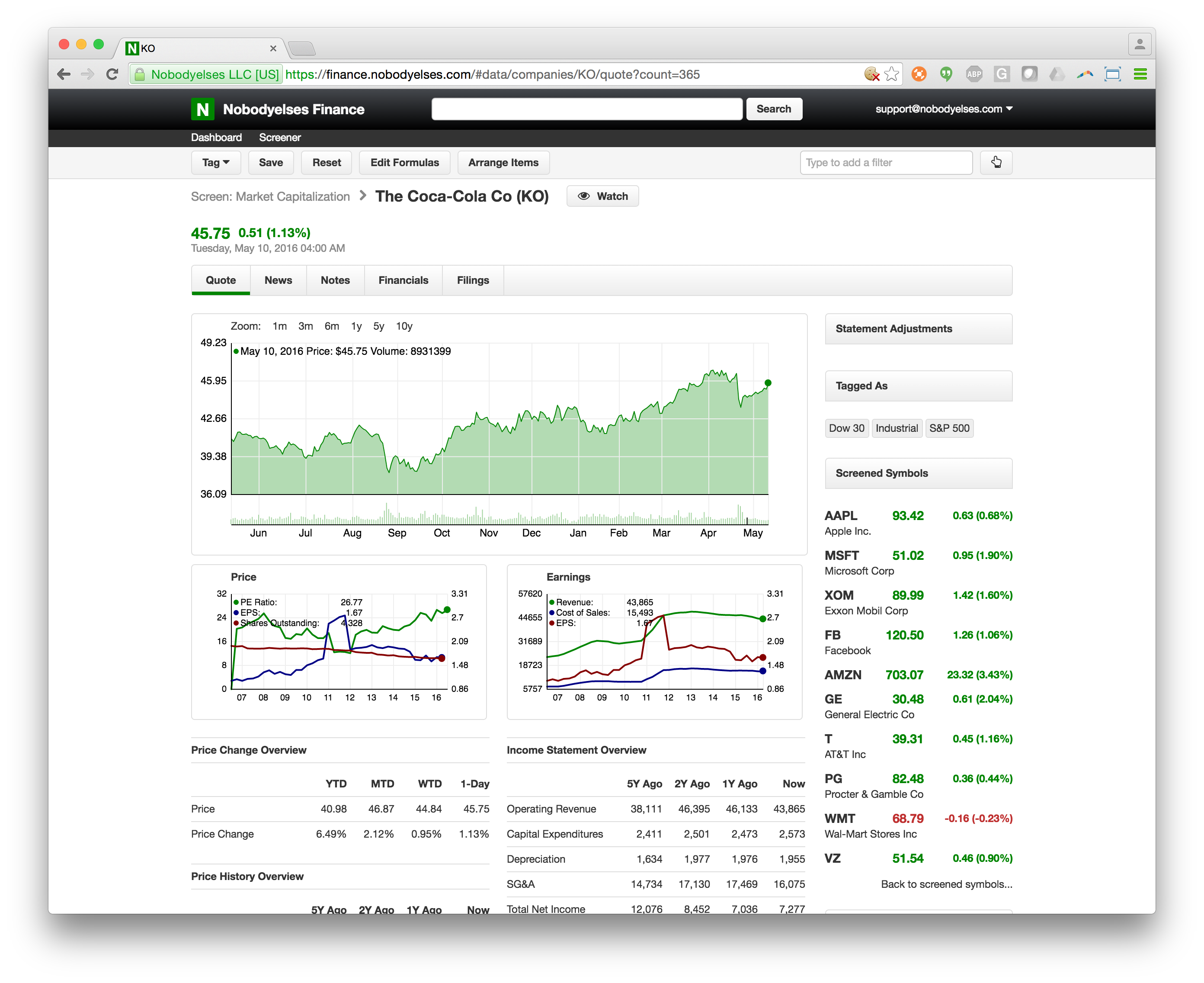Expand the Statement Adjustments panel
The height and width of the screenshot is (983, 1204).
pyautogui.click(x=918, y=329)
